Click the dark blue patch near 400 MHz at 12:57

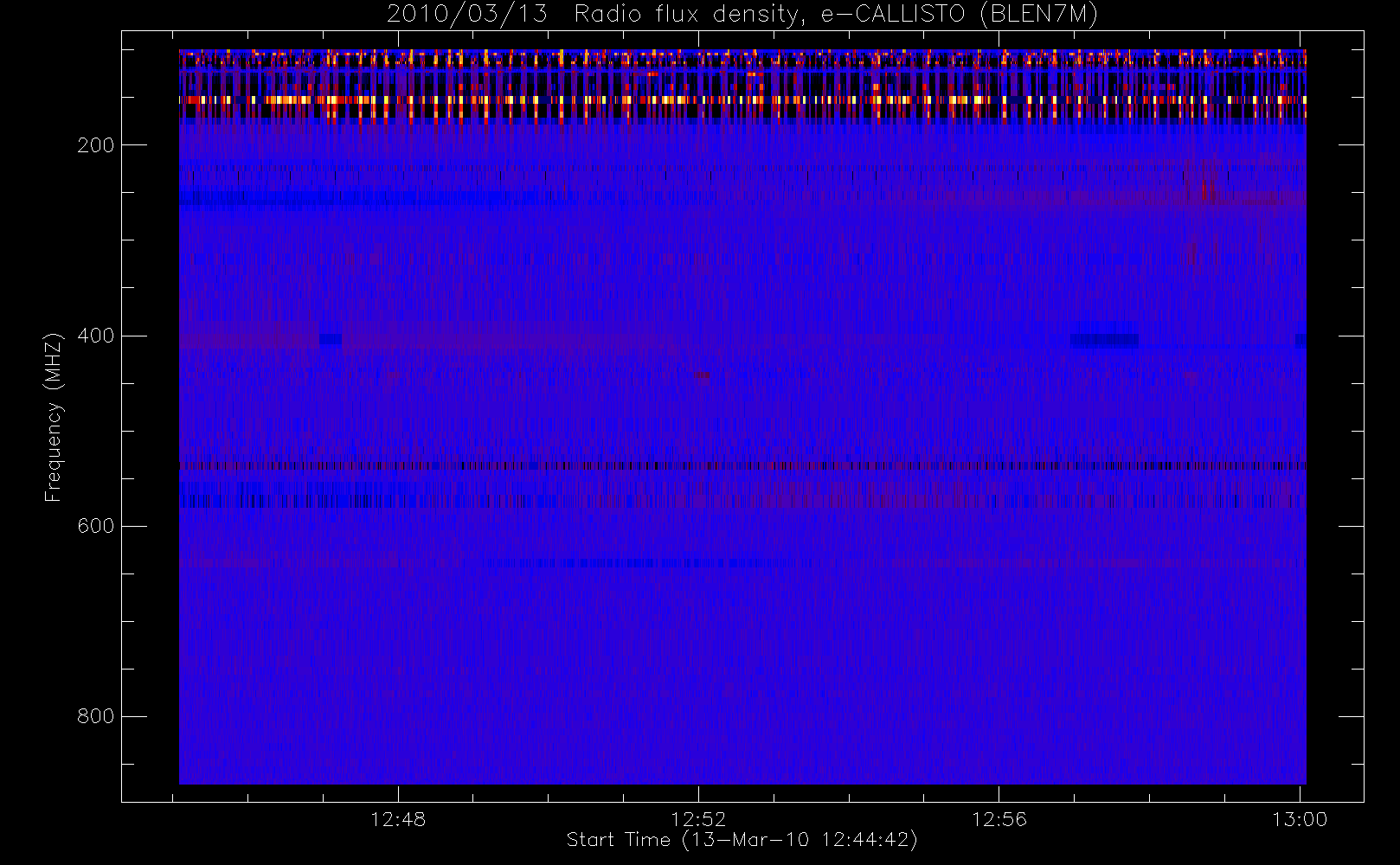point(1104,340)
